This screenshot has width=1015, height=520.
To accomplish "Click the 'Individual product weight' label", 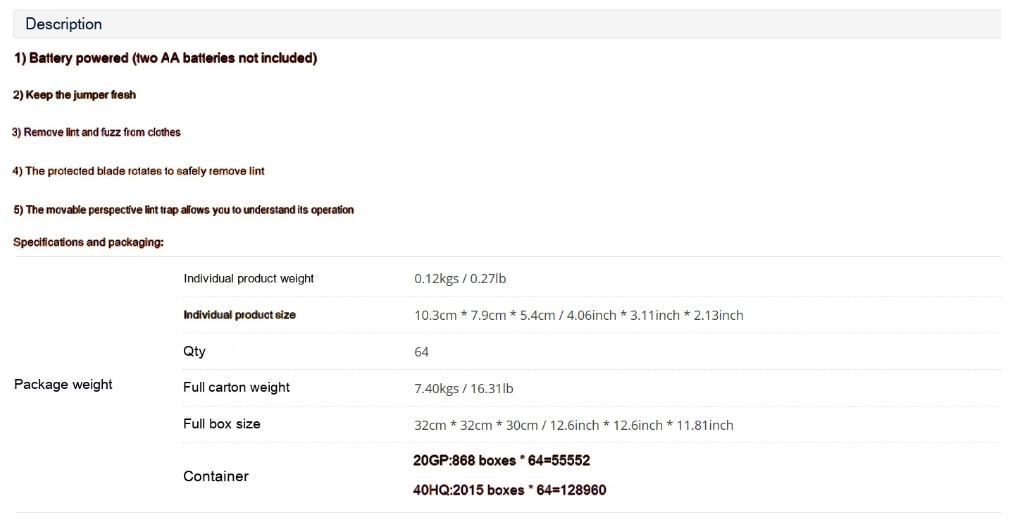I will tap(249, 278).
